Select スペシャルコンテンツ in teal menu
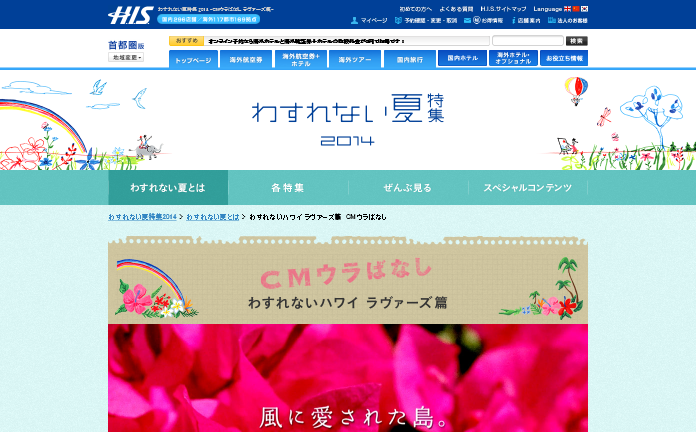This screenshot has height=432, width=696. pos(528,187)
